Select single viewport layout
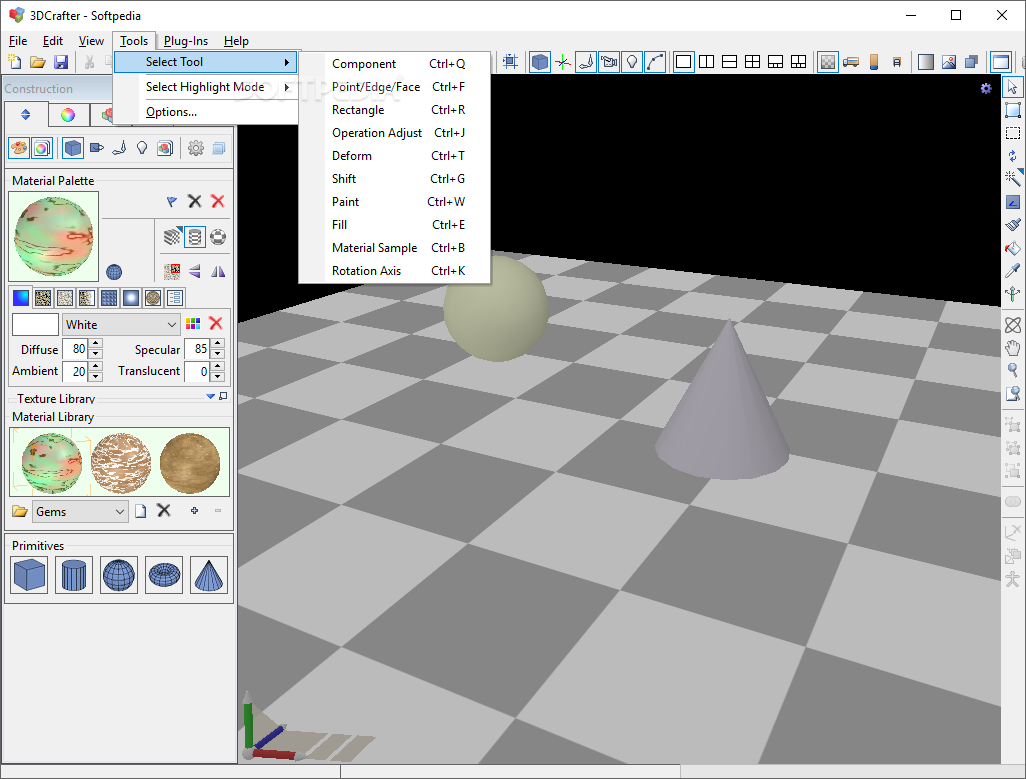The image size is (1026, 779). click(x=684, y=62)
